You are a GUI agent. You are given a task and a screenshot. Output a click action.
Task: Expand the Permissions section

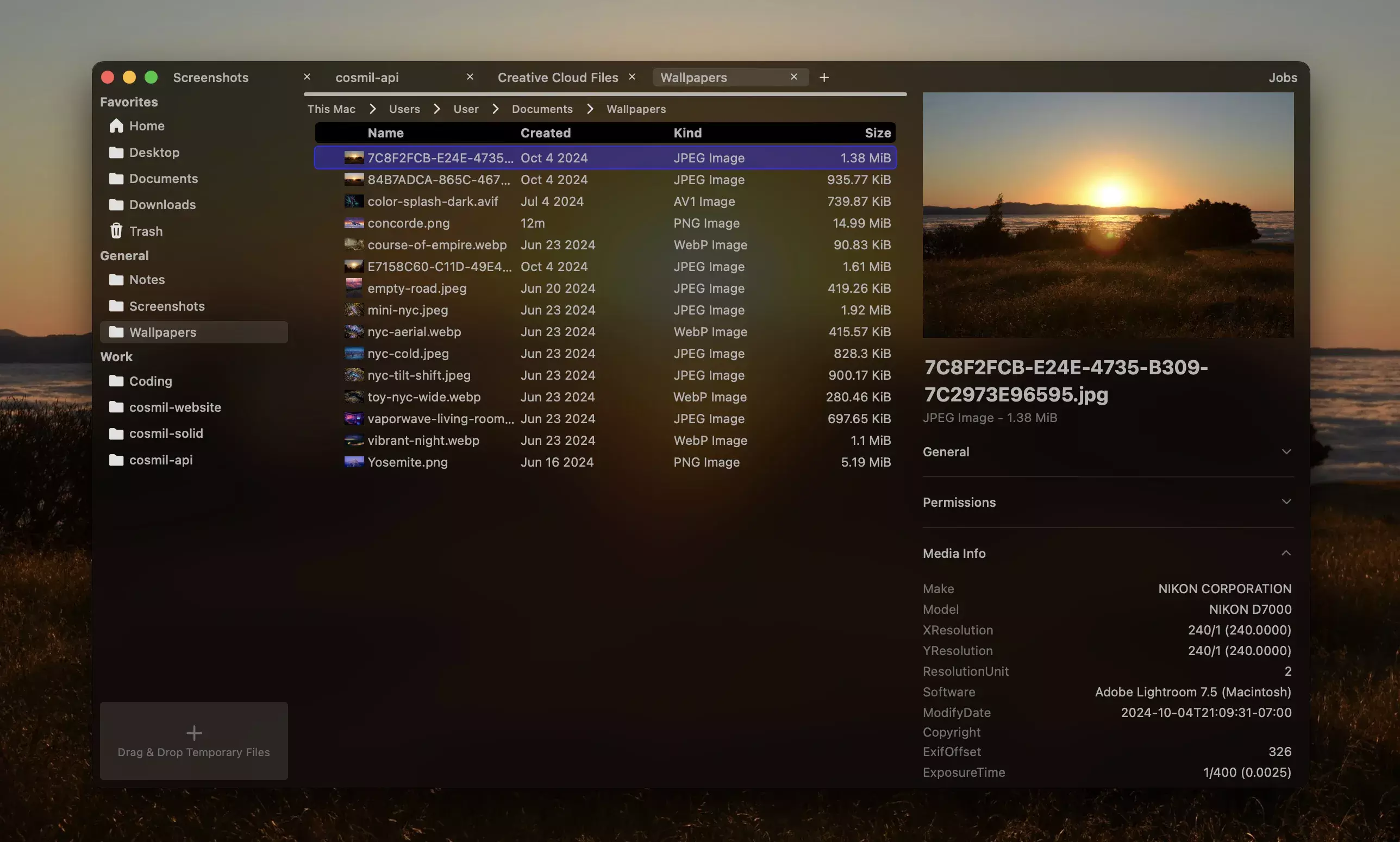pos(1286,502)
